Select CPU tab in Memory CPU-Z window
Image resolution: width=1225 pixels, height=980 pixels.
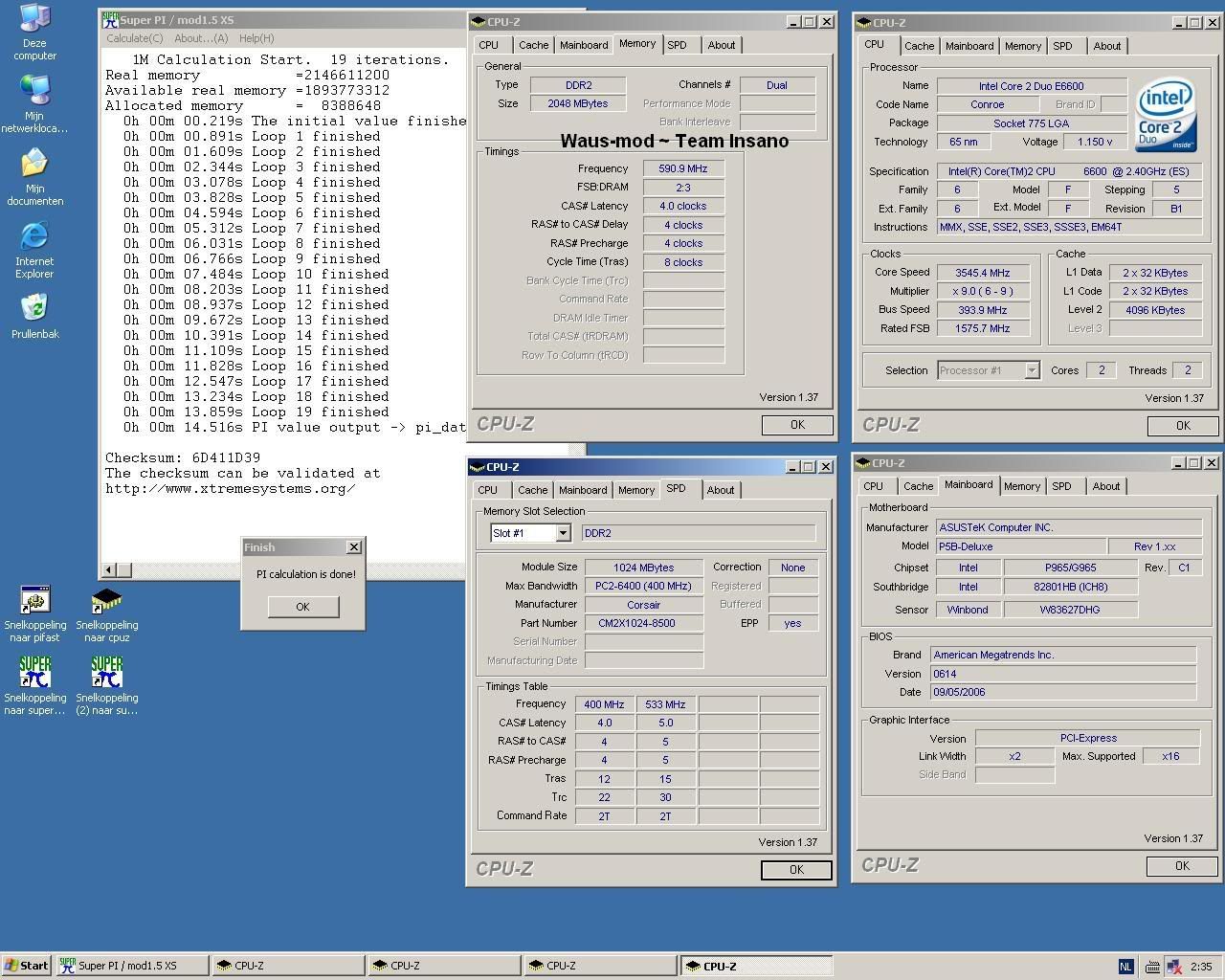tap(489, 45)
